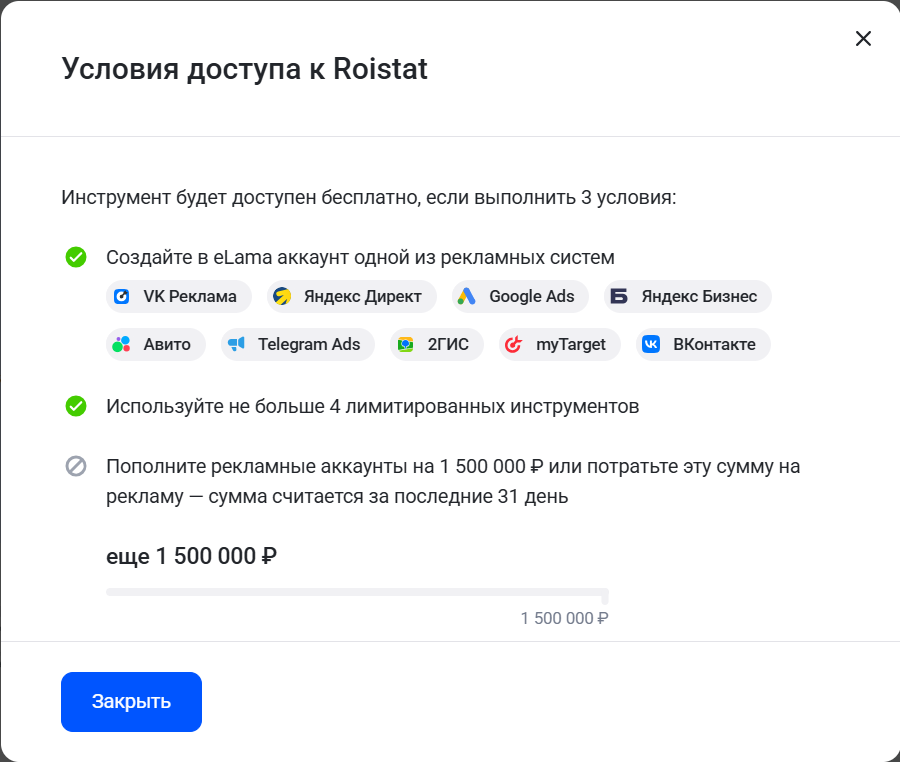
Task: Click the Telegram Ads icon
Action: click(237, 344)
